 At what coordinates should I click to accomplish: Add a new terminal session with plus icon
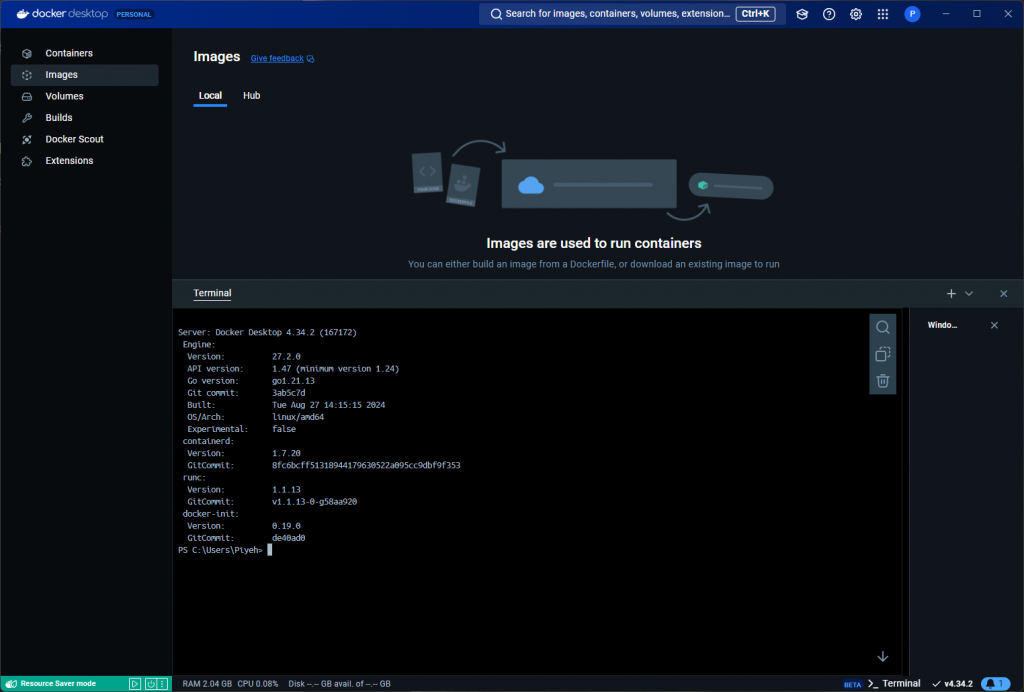[x=951, y=294]
